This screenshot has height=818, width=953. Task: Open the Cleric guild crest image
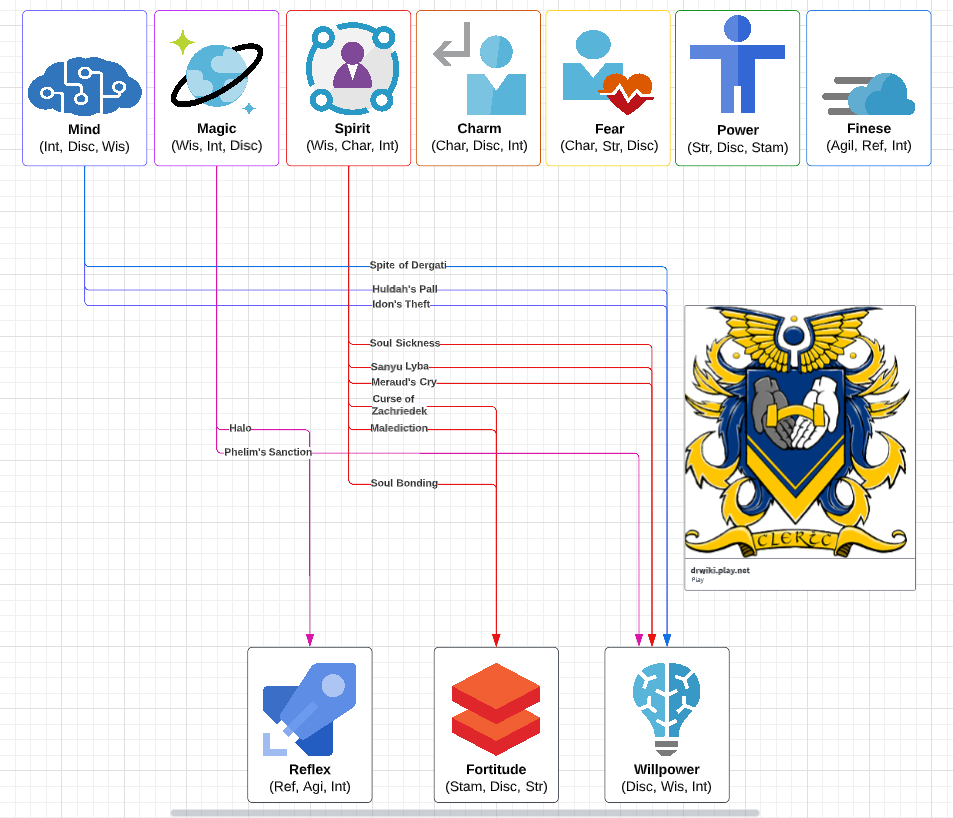(800, 431)
